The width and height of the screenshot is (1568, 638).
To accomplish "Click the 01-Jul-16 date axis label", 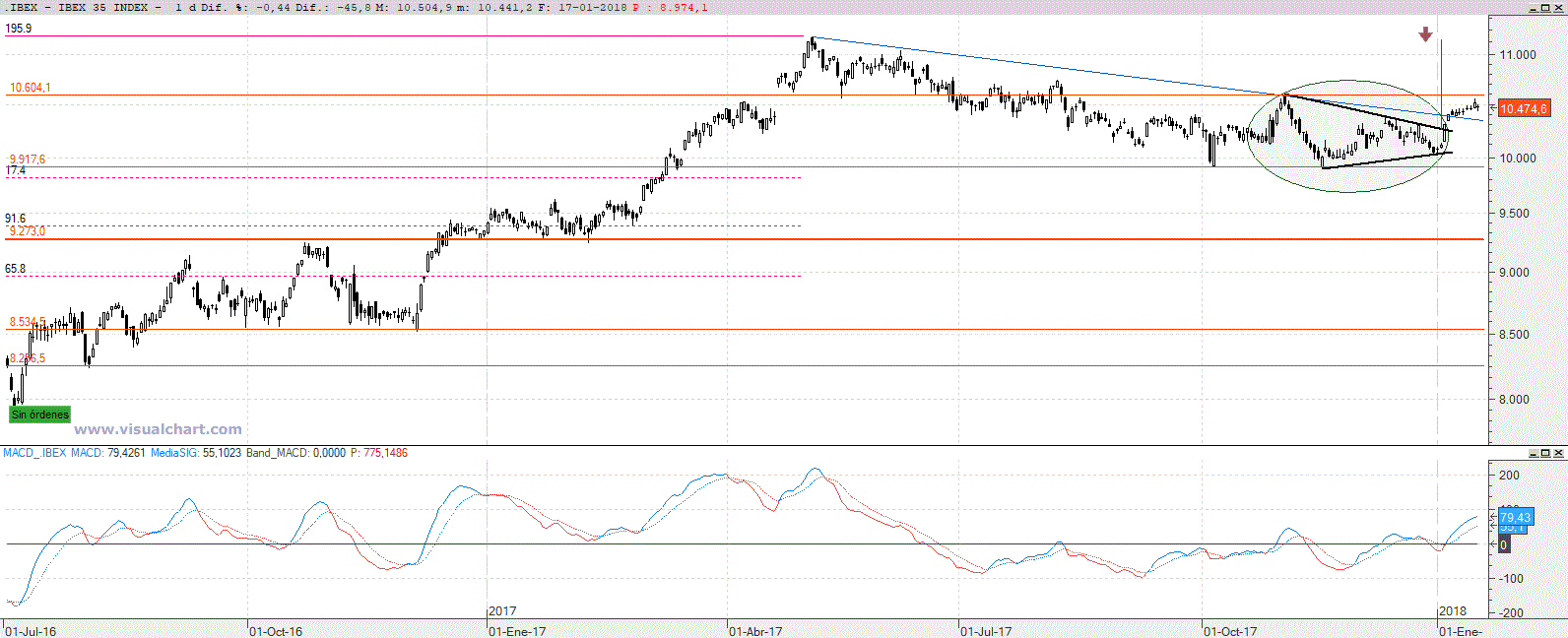I will (31, 631).
